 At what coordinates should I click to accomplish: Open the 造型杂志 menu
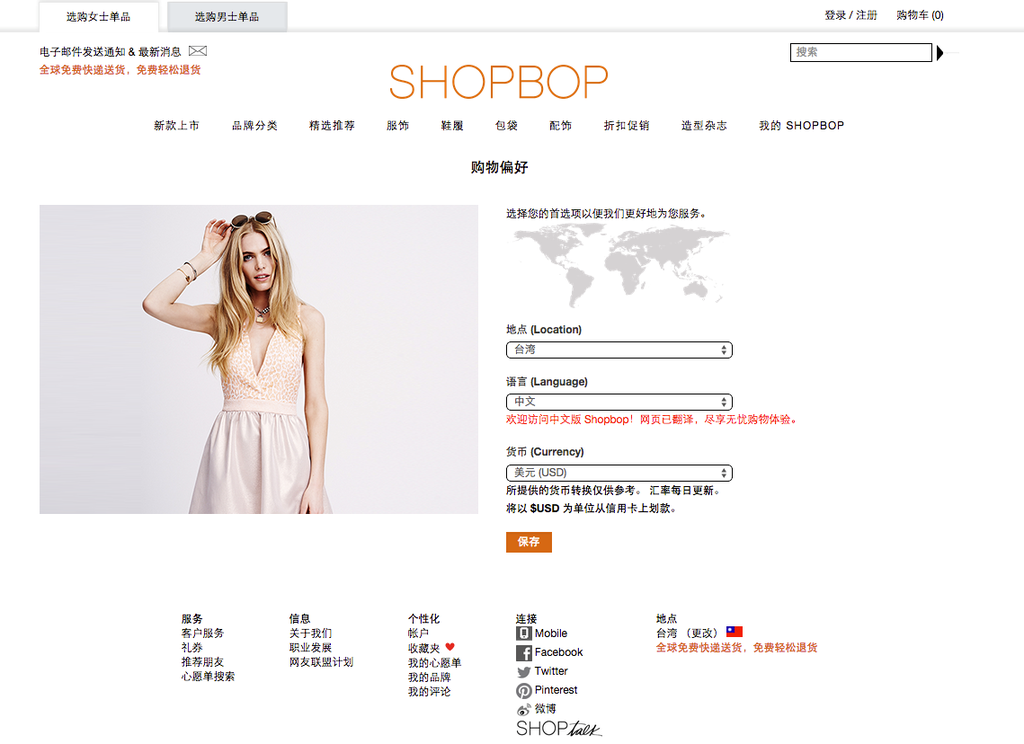tap(704, 125)
